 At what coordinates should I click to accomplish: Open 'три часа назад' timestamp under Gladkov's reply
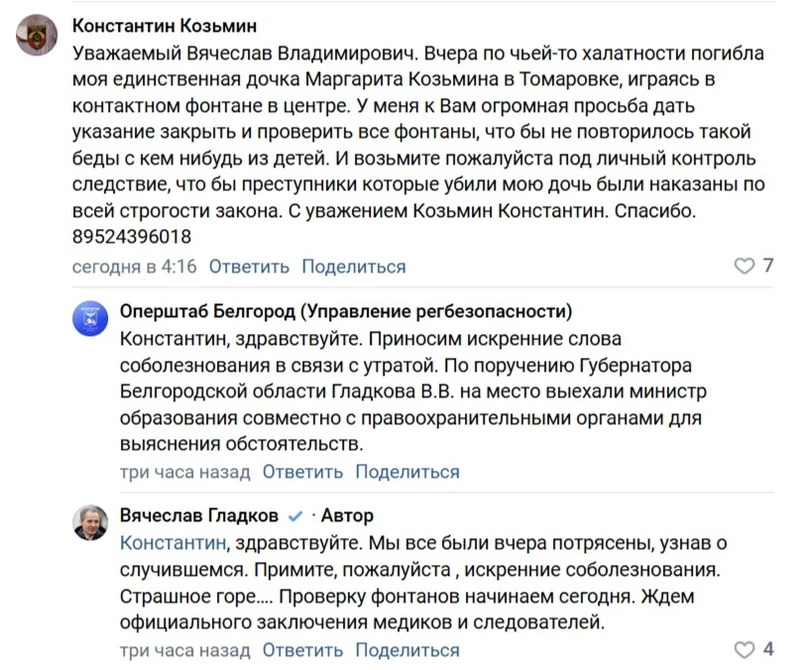click(x=185, y=651)
